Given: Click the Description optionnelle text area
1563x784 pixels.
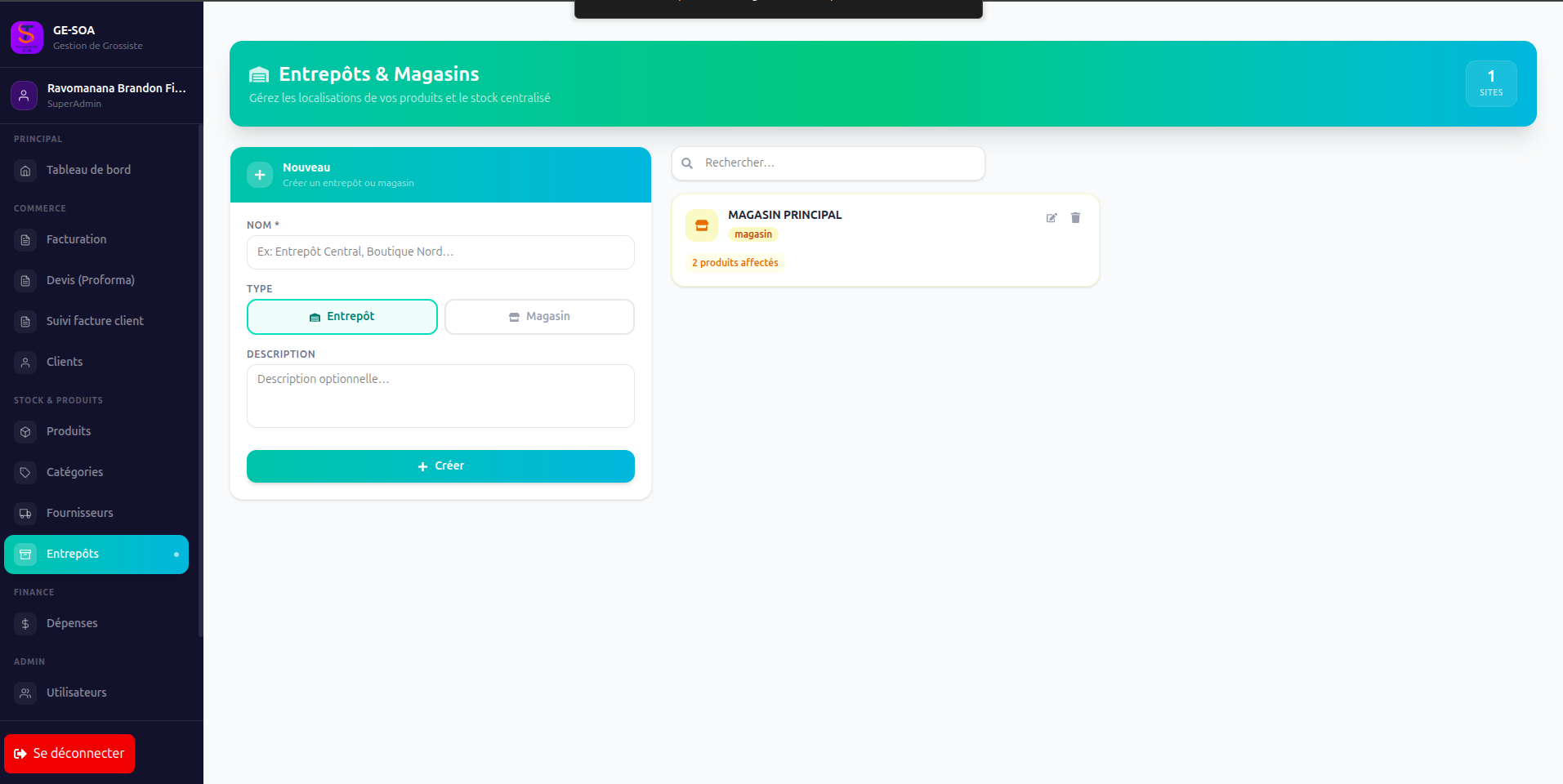Looking at the screenshot, I should 440,396.
